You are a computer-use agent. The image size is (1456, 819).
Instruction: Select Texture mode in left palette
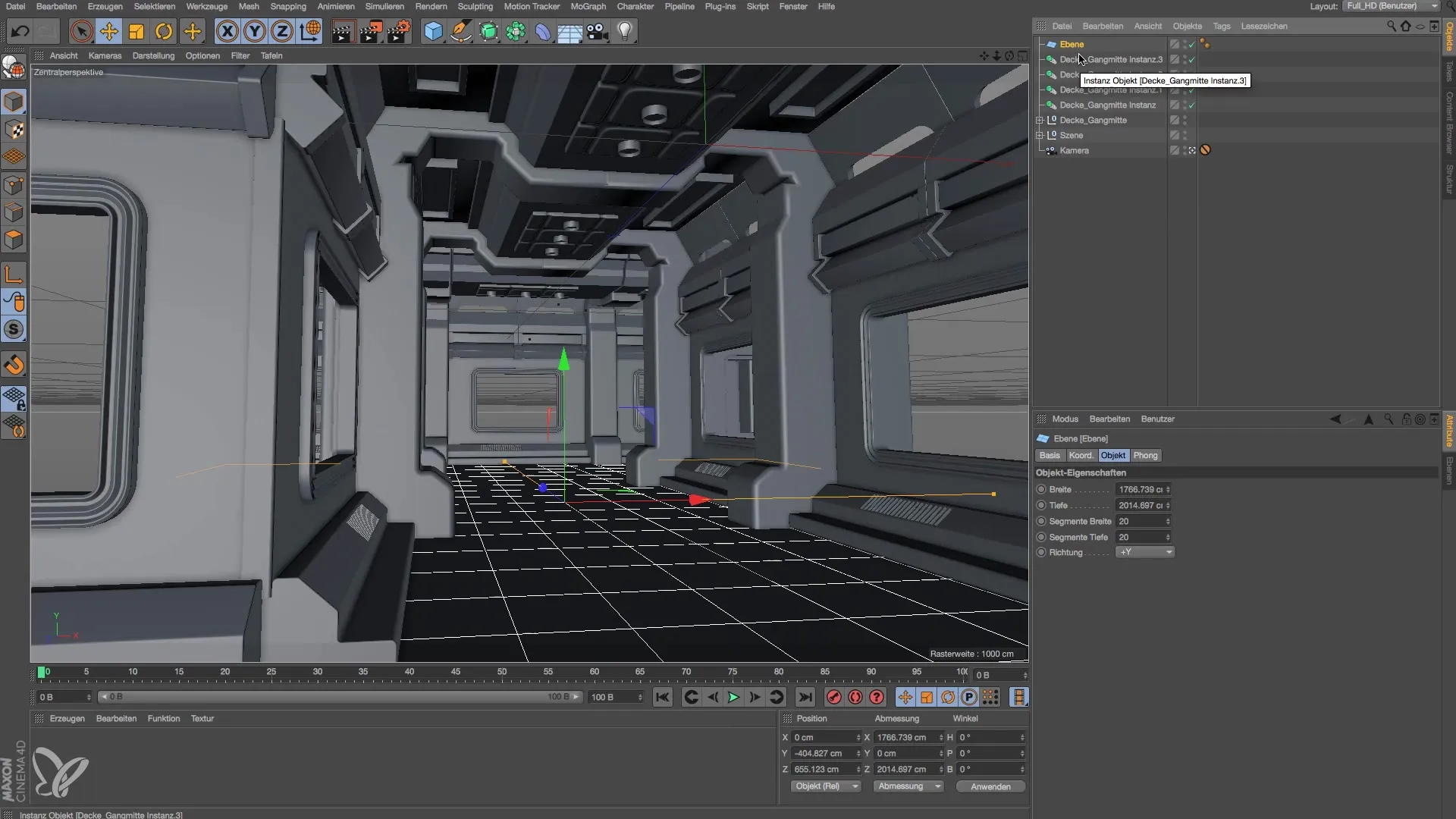14,130
